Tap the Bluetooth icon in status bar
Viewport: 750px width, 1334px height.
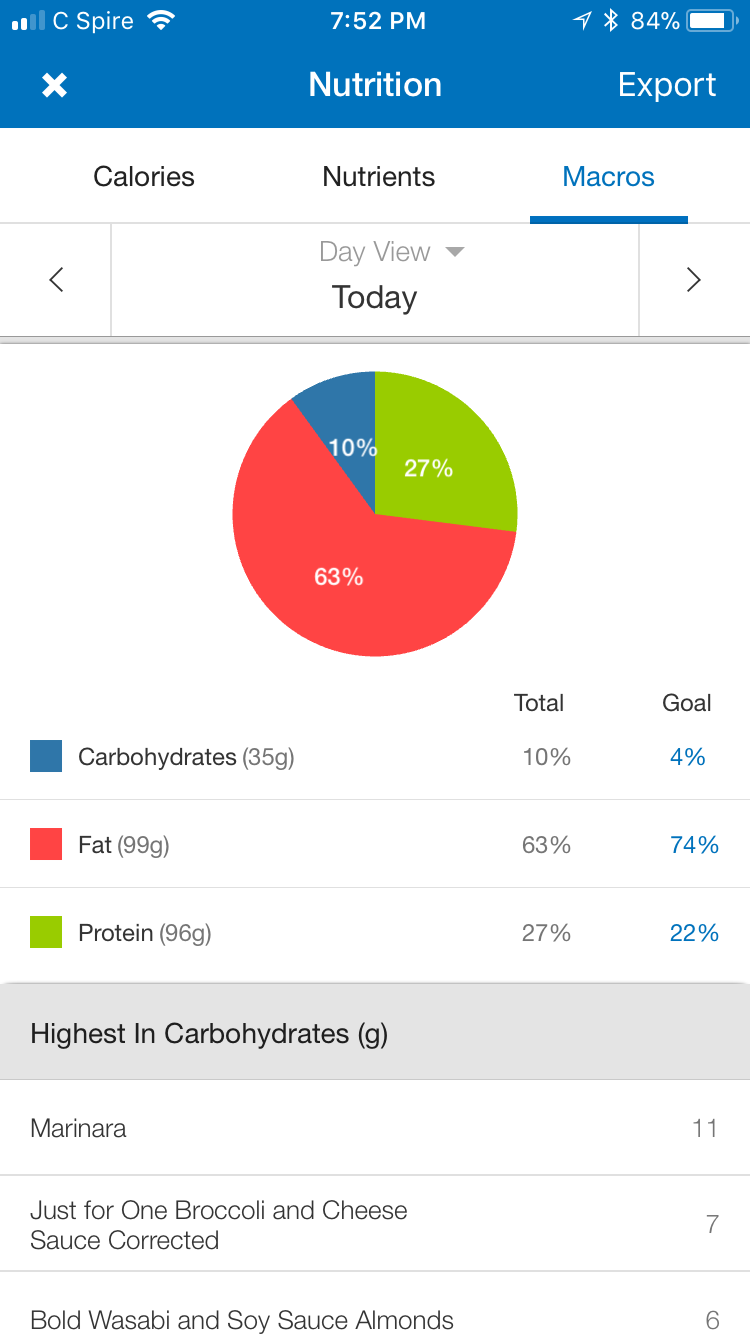(x=611, y=21)
